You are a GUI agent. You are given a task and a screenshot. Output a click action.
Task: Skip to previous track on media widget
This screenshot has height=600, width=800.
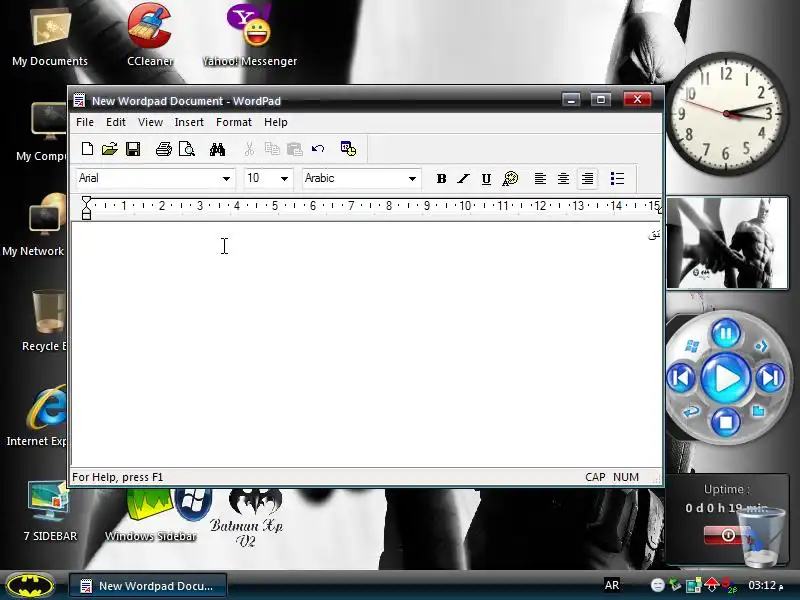pyautogui.click(x=681, y=378)
